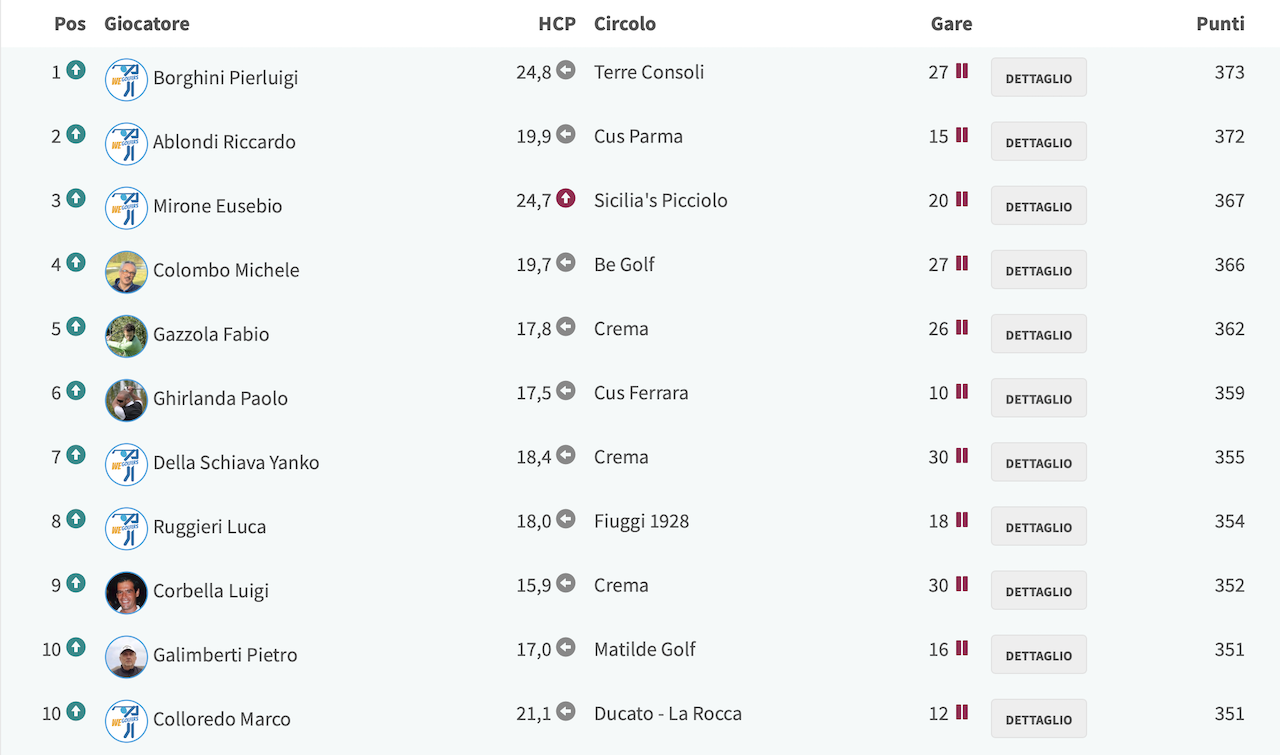Screen dimensions: 1280x755
Task: Sort table by Punti column header
Action: (1220, 23)
